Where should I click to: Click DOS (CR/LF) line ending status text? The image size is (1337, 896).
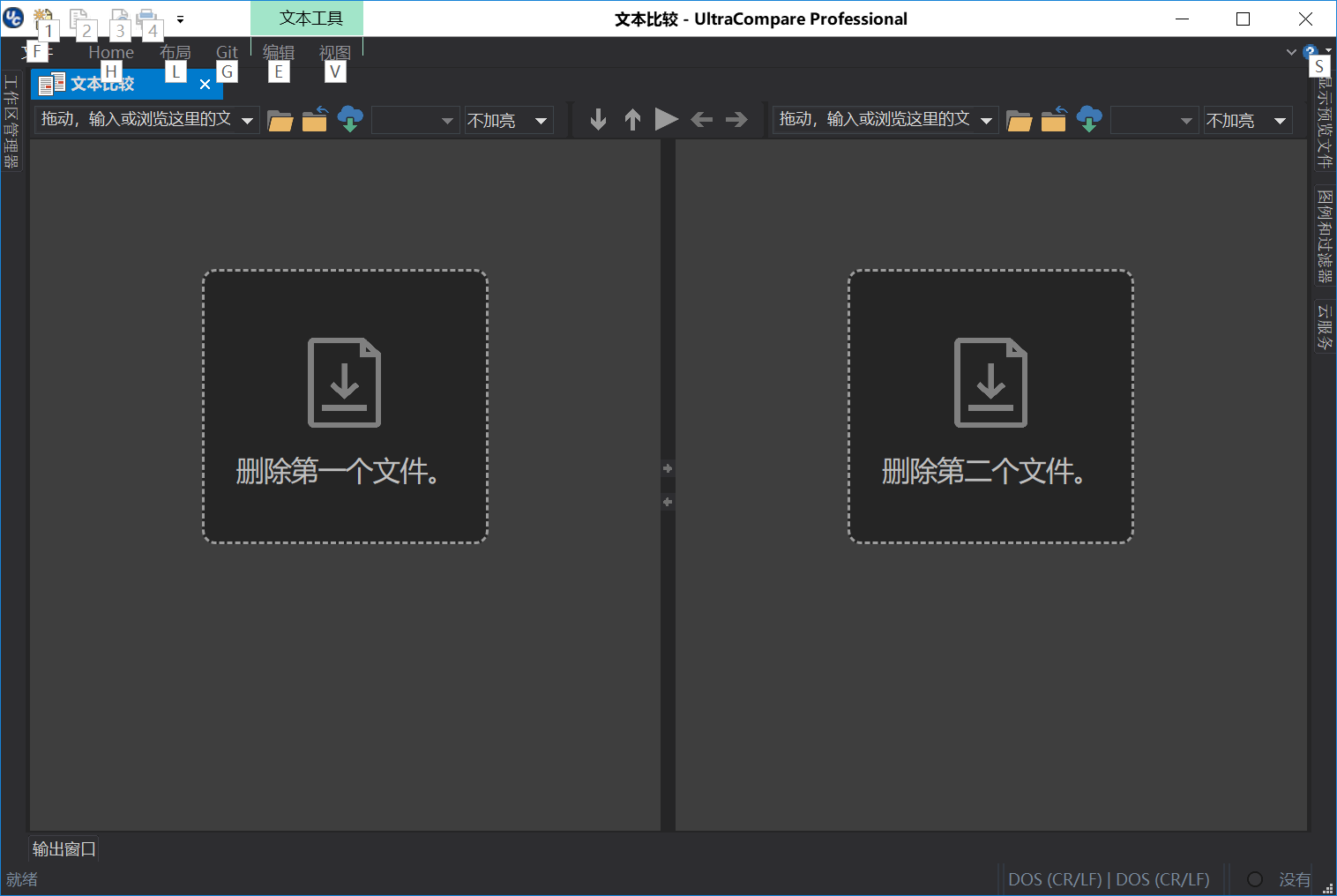[x=1109, y=879]
